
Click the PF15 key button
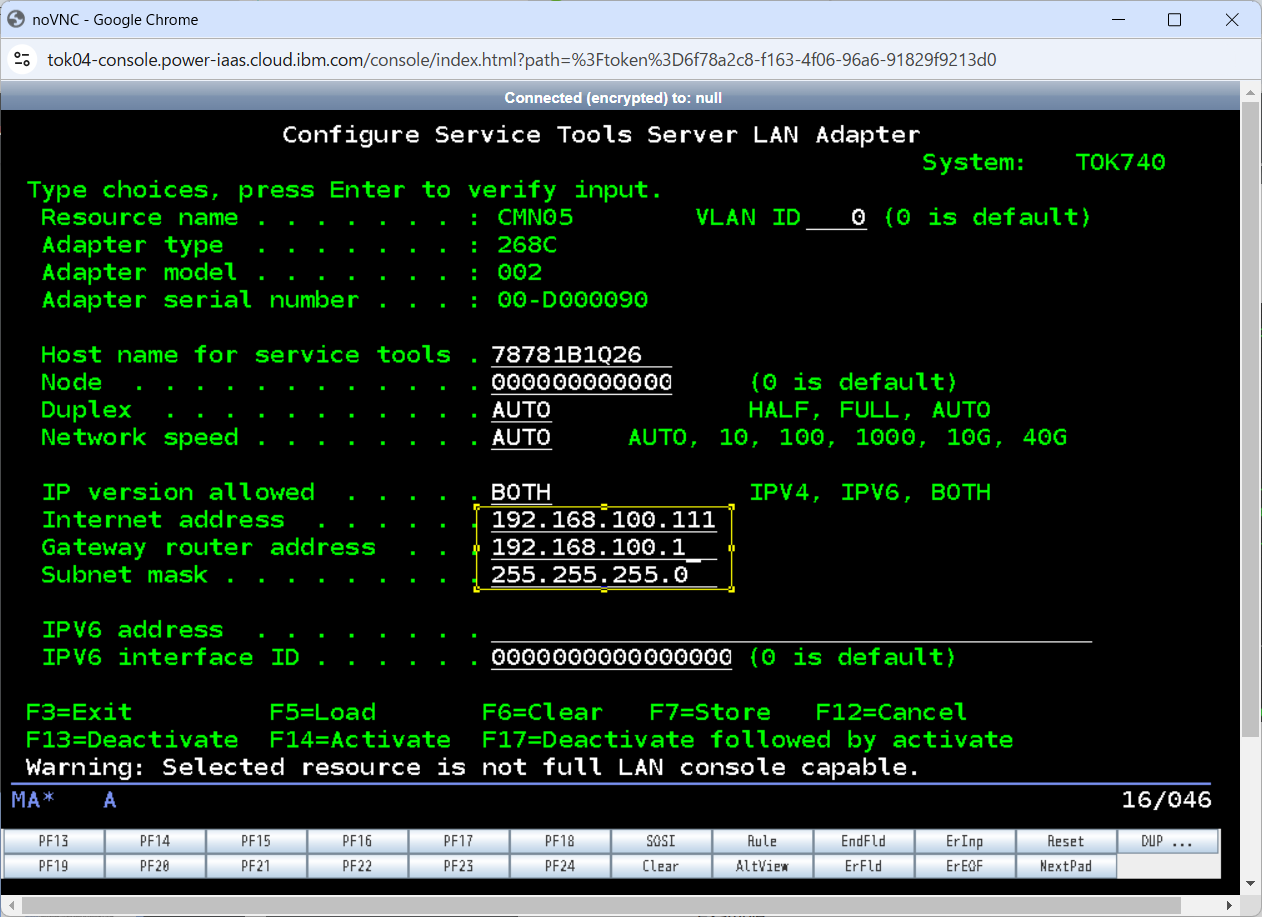point(256,841)
